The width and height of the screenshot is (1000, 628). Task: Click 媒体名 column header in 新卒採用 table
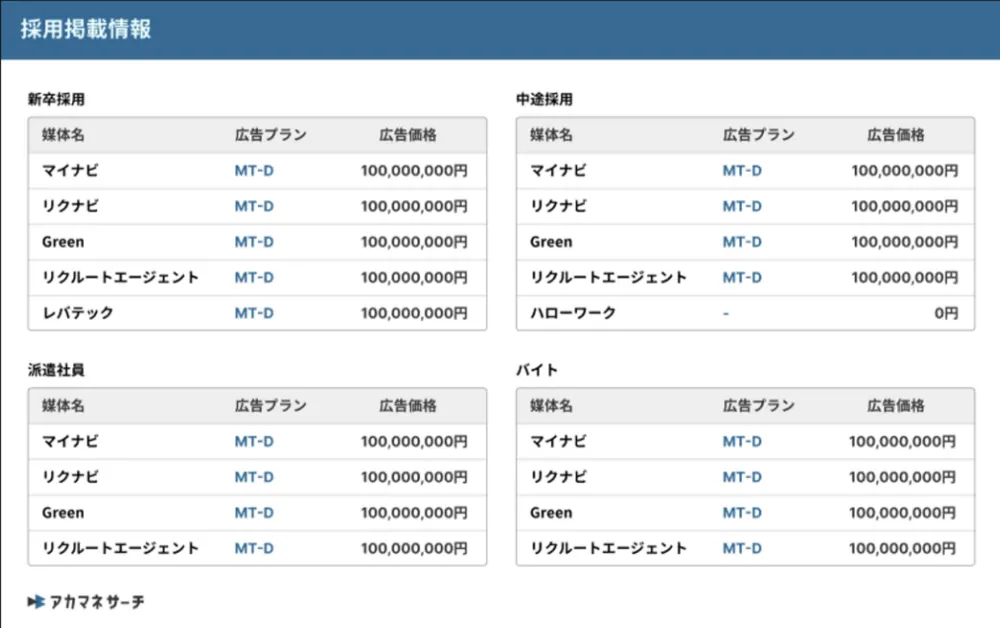pyautogui.click(x=63, y=135)
